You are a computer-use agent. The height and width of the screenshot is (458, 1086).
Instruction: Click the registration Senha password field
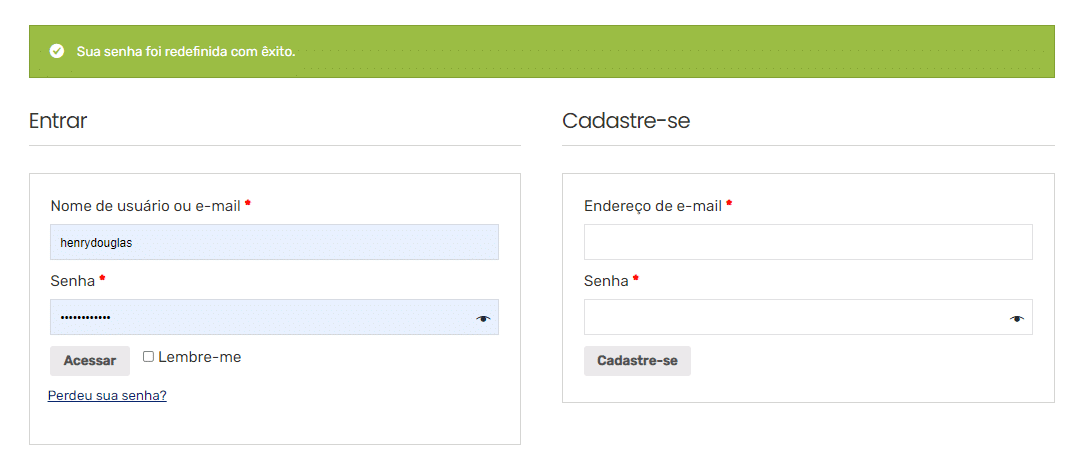[795, 317]
